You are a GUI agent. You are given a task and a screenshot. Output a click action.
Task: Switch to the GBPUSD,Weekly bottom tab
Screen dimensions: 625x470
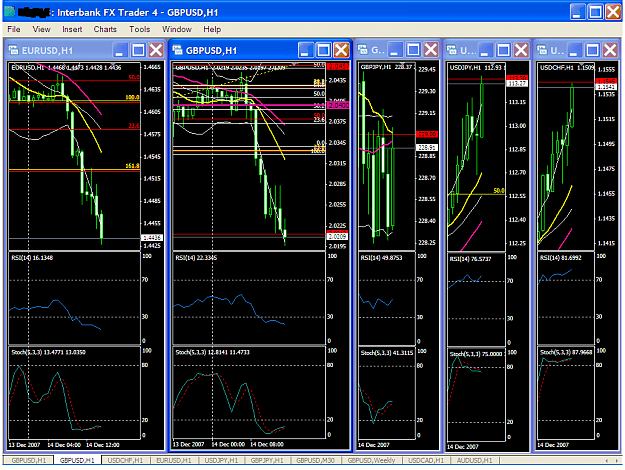[x=371, y=460]
